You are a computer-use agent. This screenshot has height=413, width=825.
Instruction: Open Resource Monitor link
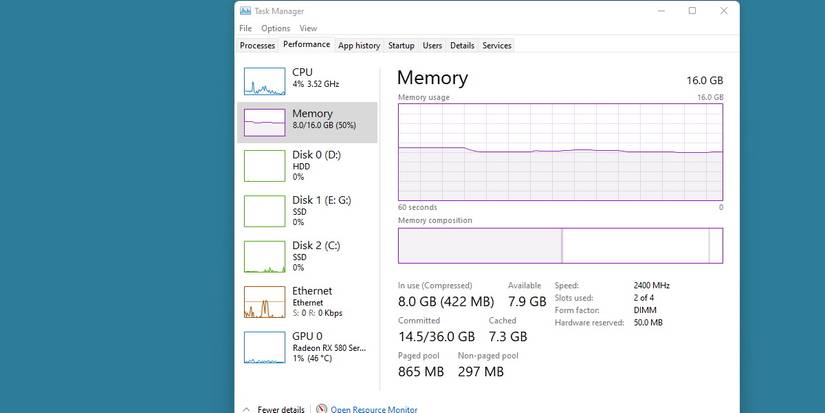point(374,409)
